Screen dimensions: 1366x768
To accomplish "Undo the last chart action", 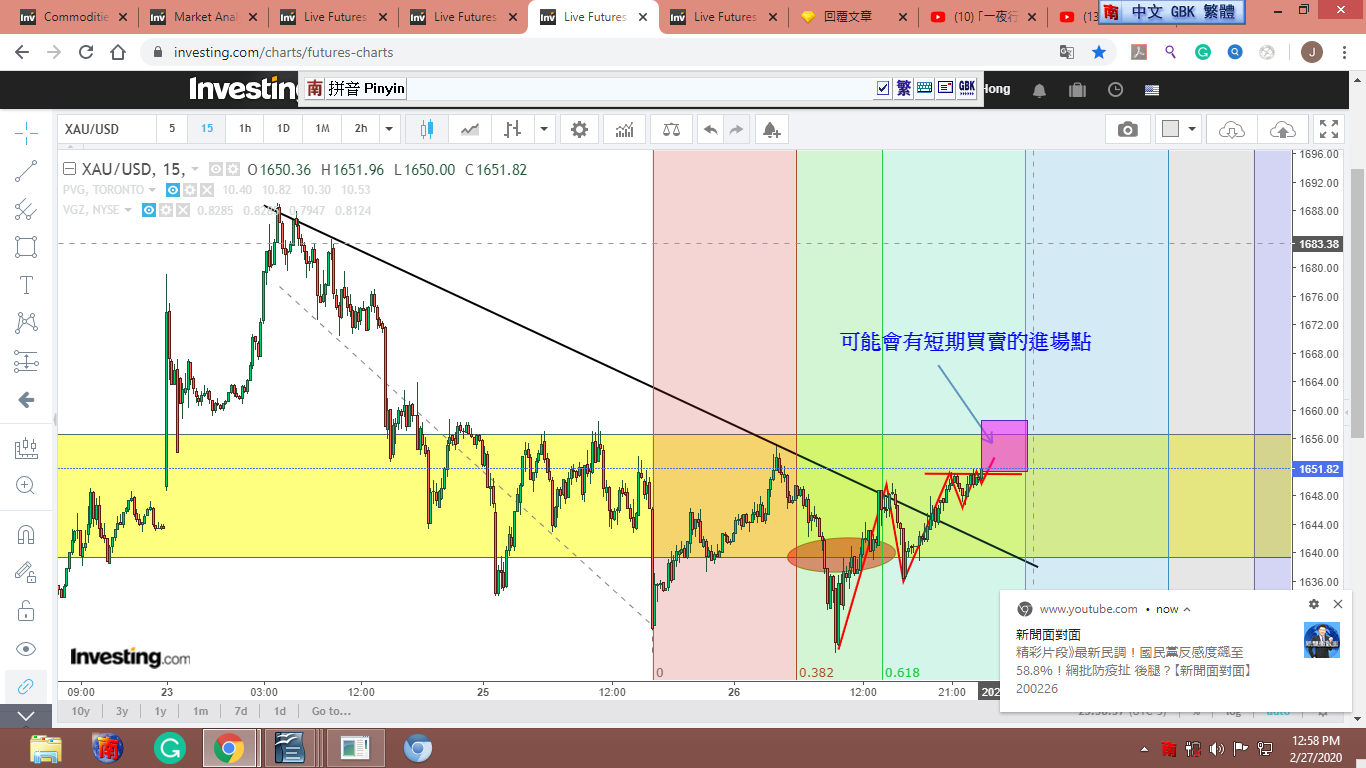I will point(710,129).
